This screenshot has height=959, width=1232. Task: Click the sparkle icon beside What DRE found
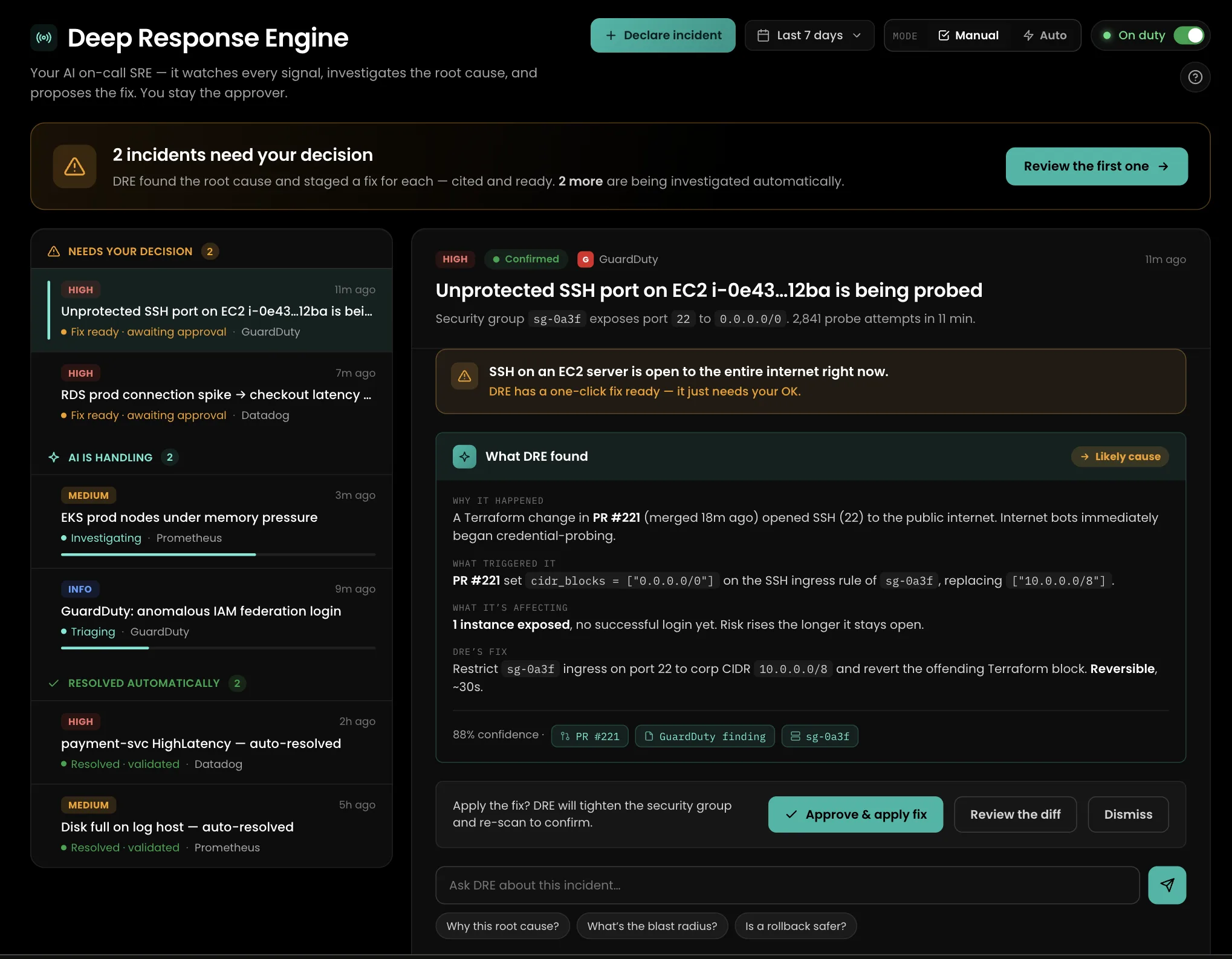(x=464, y=457)
